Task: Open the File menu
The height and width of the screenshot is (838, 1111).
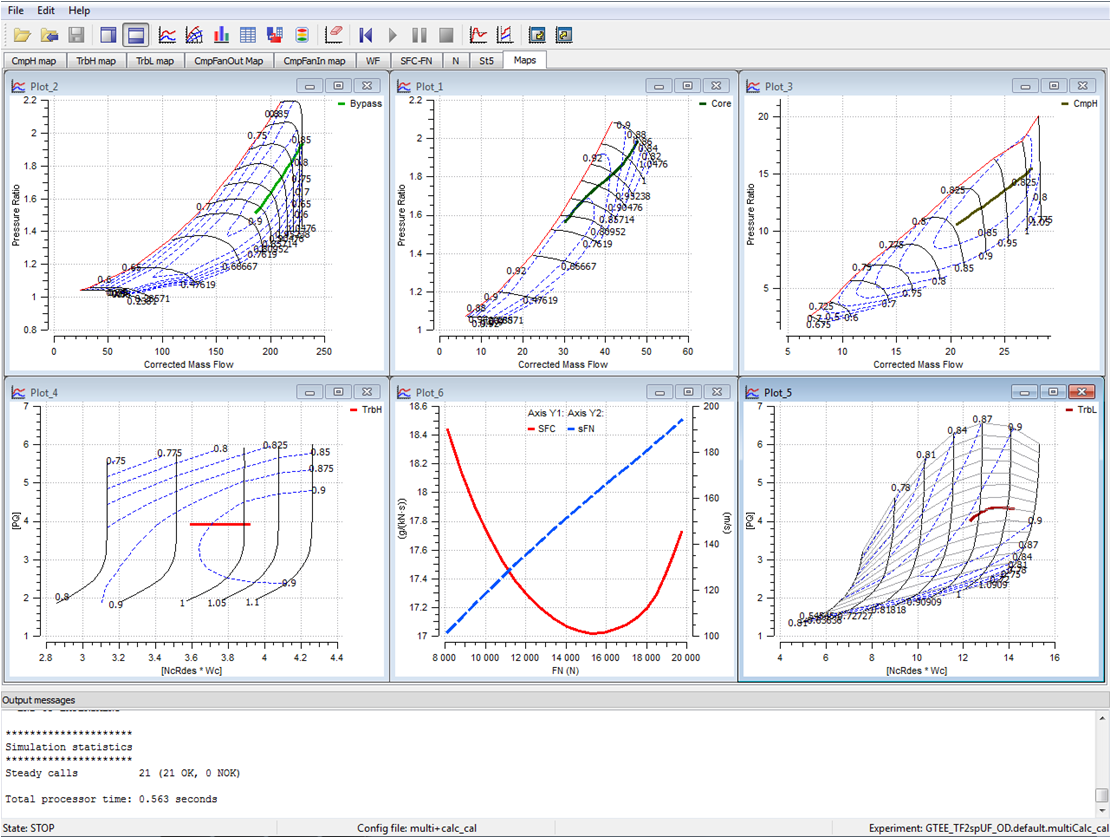Action: (x=16, y=10)
